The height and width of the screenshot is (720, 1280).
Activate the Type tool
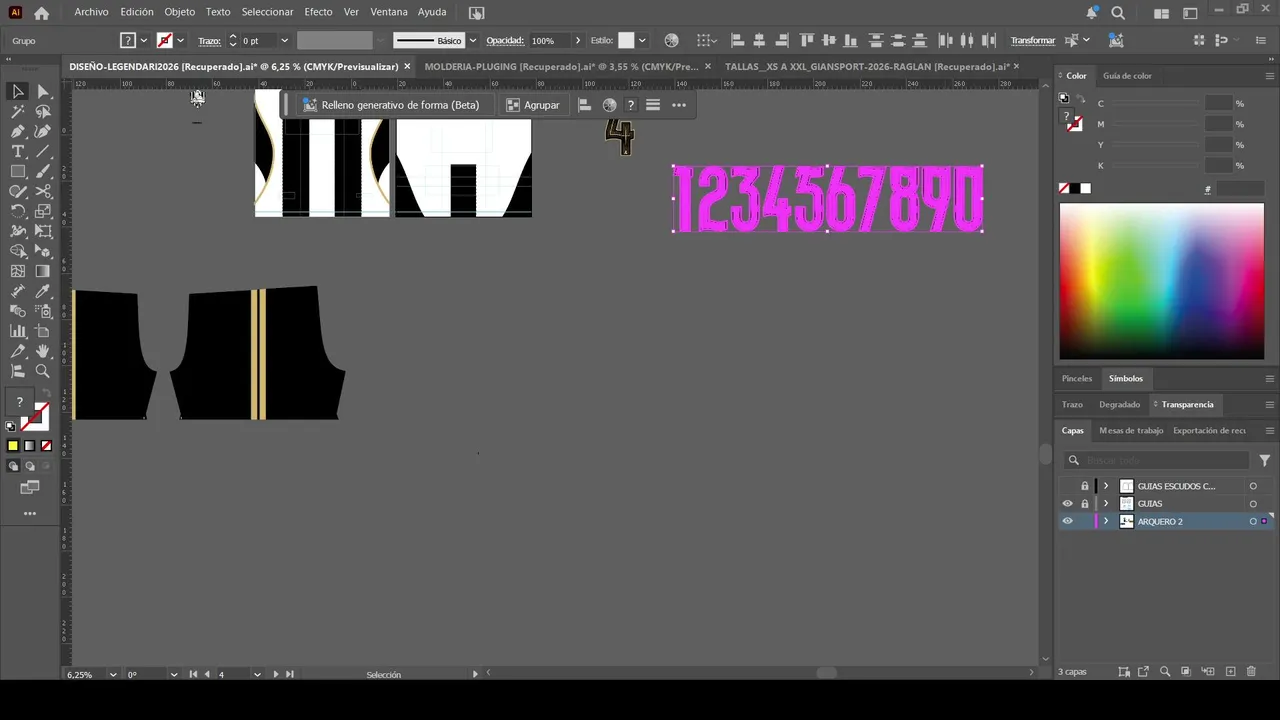(18, 151)
